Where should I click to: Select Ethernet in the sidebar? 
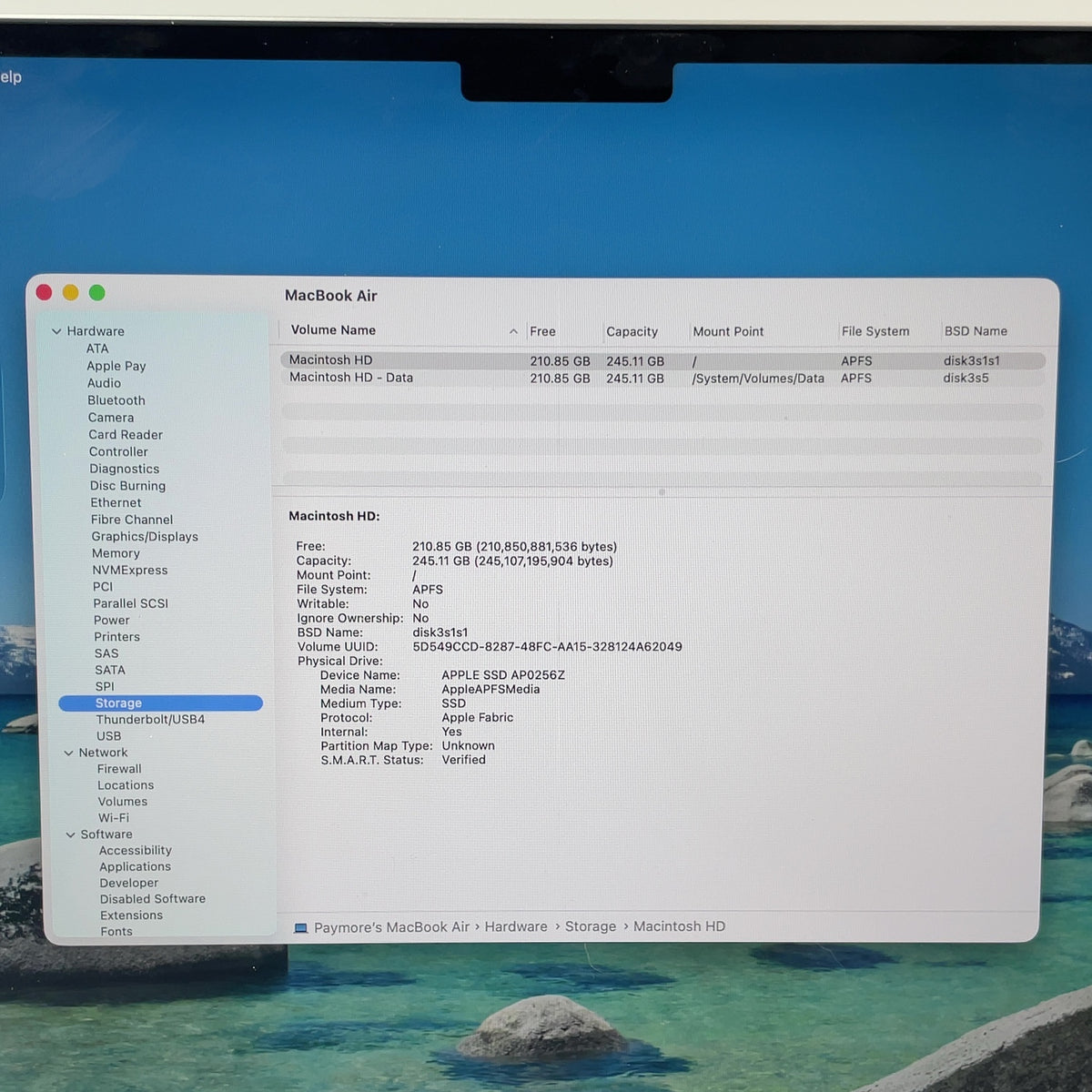[116, 502]
